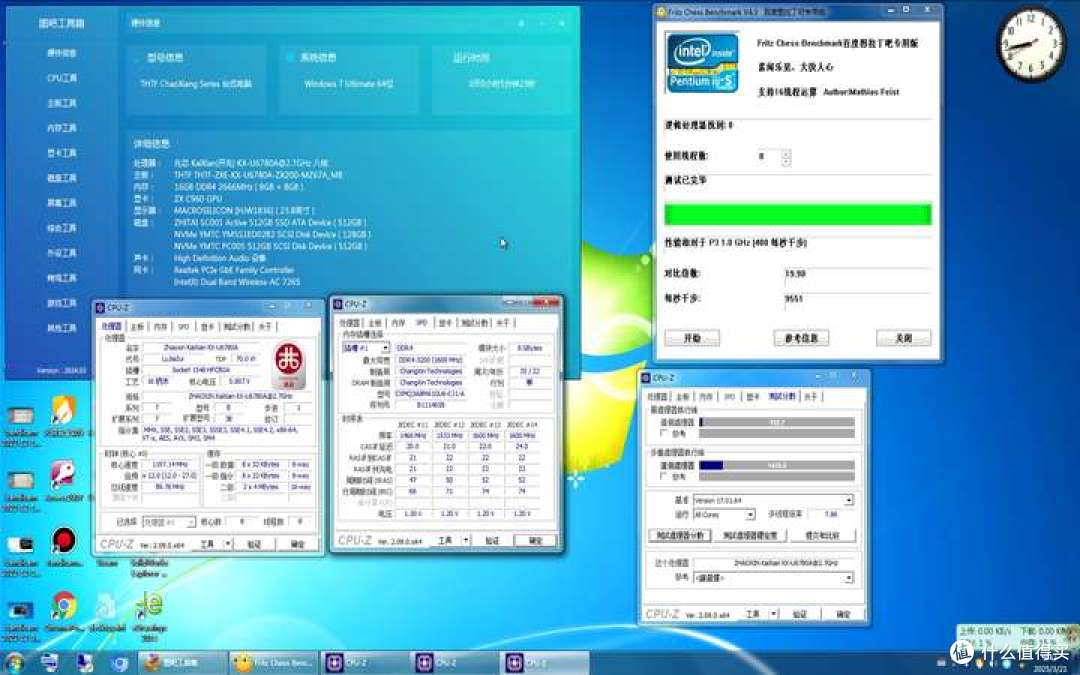Expand 工具 arrow in CPU-Z benchmark window
The width and height of the screenshot is (1080, 675).
(773, 614)
